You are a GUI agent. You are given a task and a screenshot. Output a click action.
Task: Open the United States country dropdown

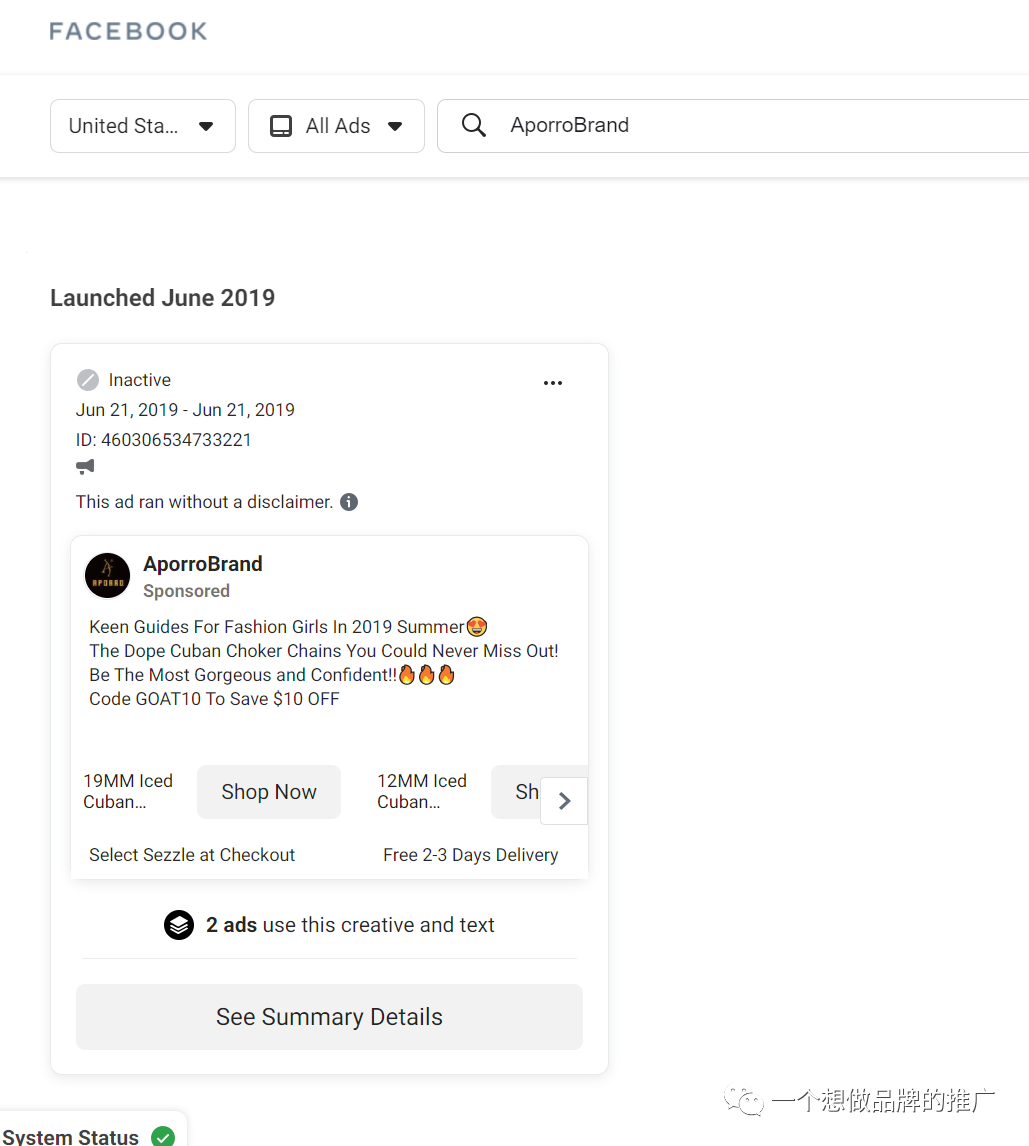point(143,126)
